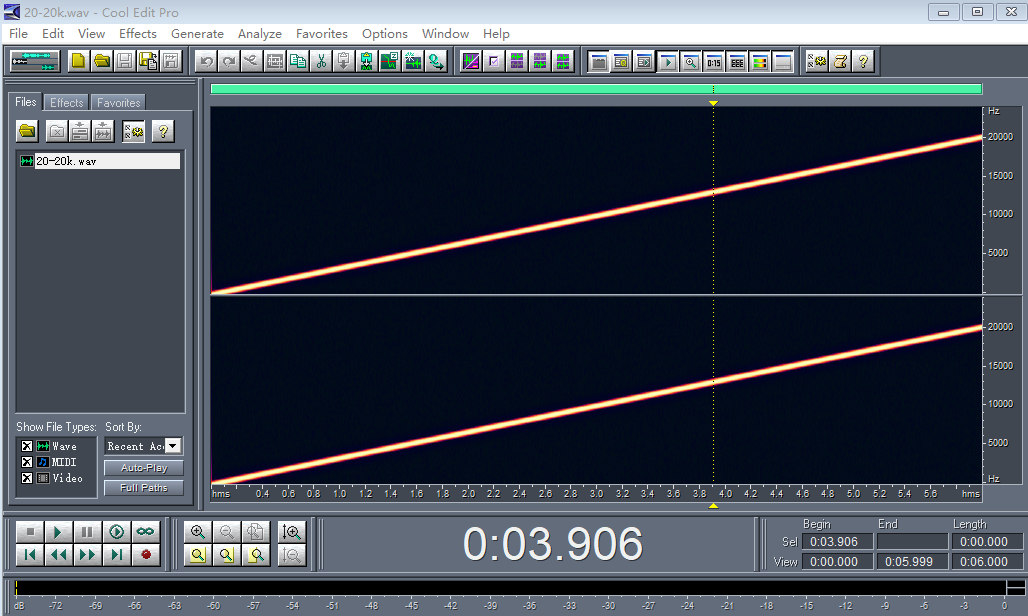Click the Stop transport button
This screenshot has width=1028, height=616.
click(30, 532)
